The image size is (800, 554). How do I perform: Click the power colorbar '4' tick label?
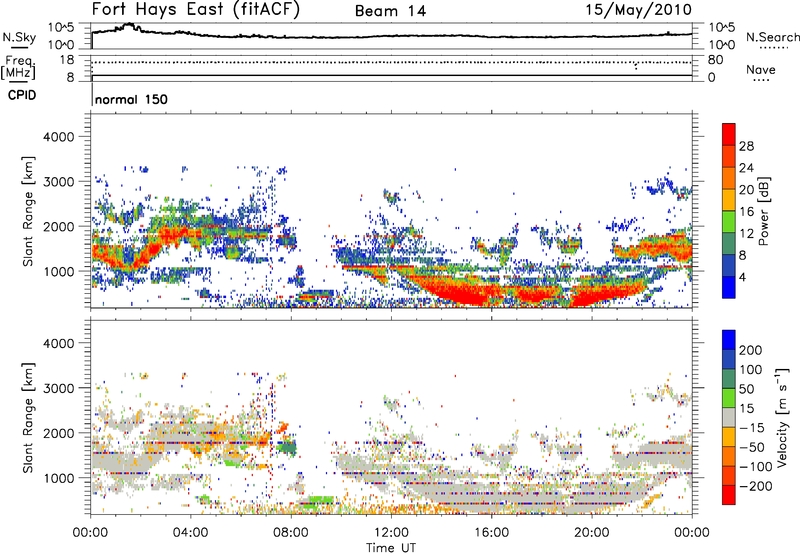742,277
